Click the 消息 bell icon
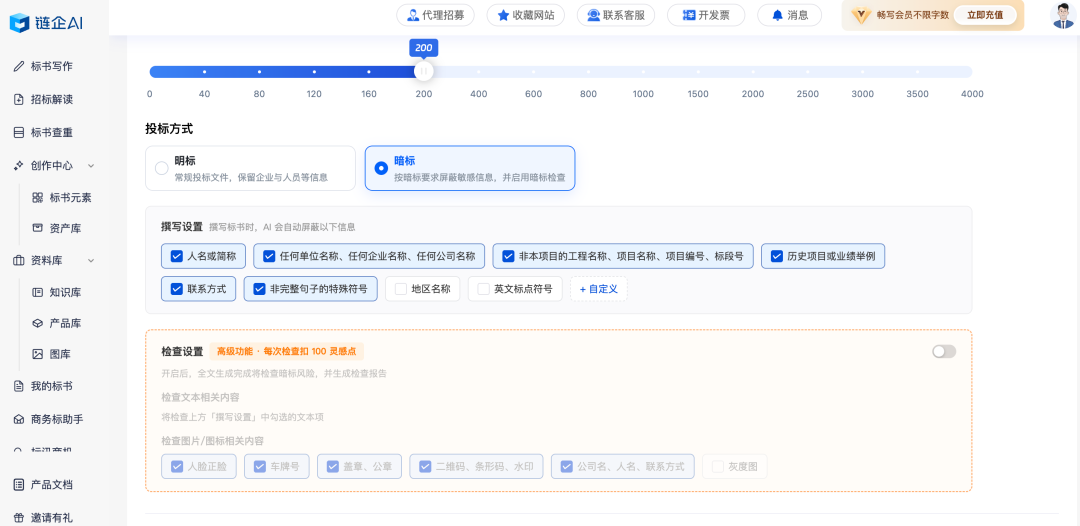The width and height of the screenshot is (1080, 526). pos(778,15)
